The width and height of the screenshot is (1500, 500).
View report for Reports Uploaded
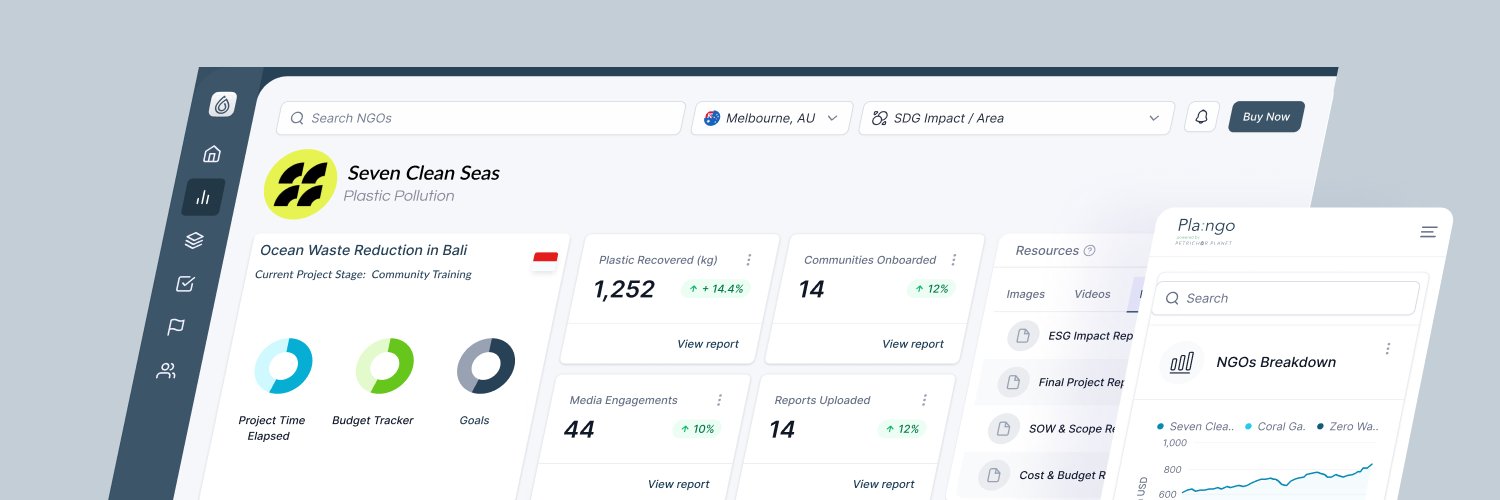pos(883,484)
